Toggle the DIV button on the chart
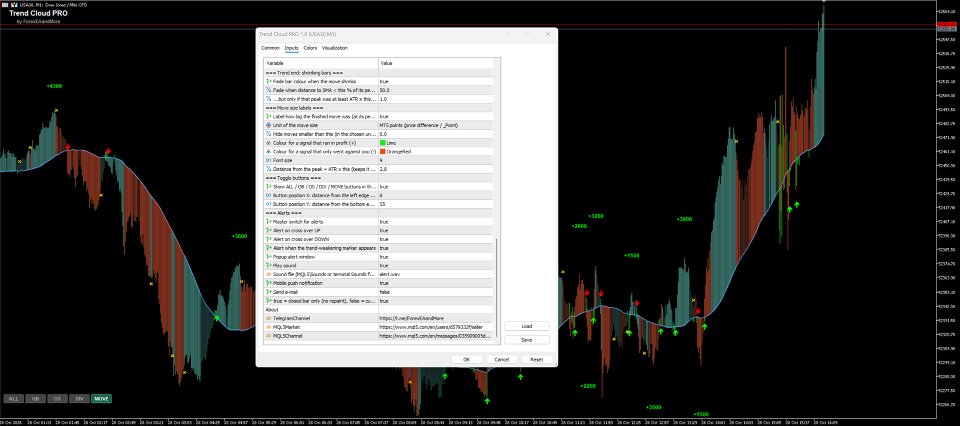Viewport: 960px width, 426px height. pos(80,399)
